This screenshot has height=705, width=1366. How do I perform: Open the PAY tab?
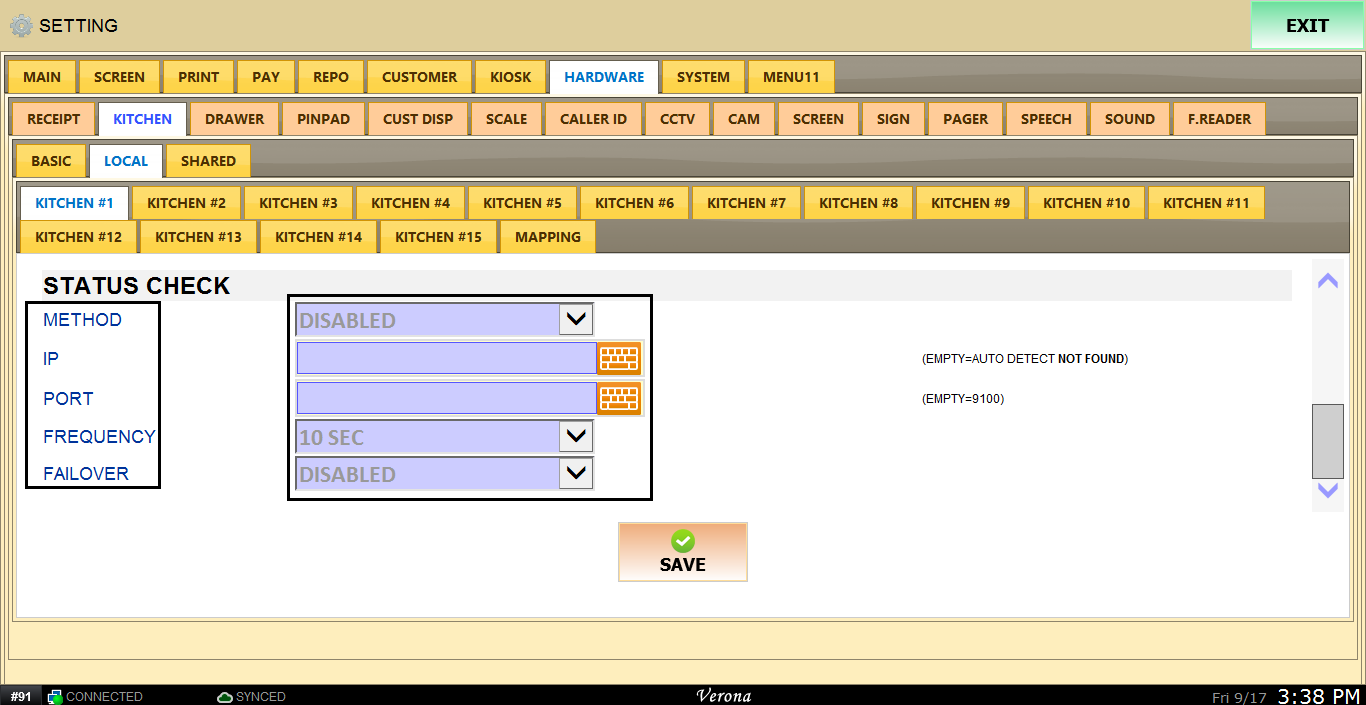[x=266, y=77]
